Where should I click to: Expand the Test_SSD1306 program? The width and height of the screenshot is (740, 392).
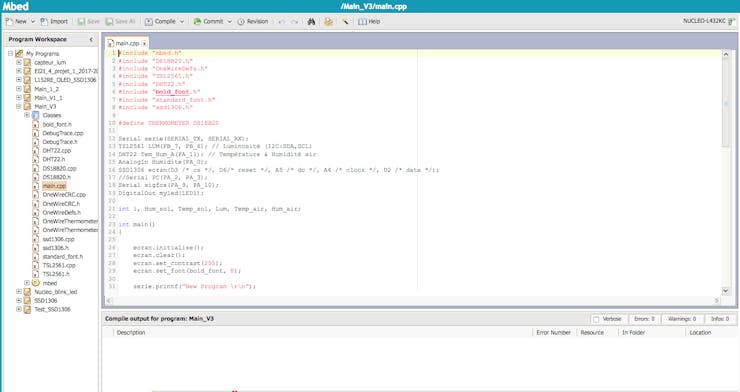click(x=19, y=309)
